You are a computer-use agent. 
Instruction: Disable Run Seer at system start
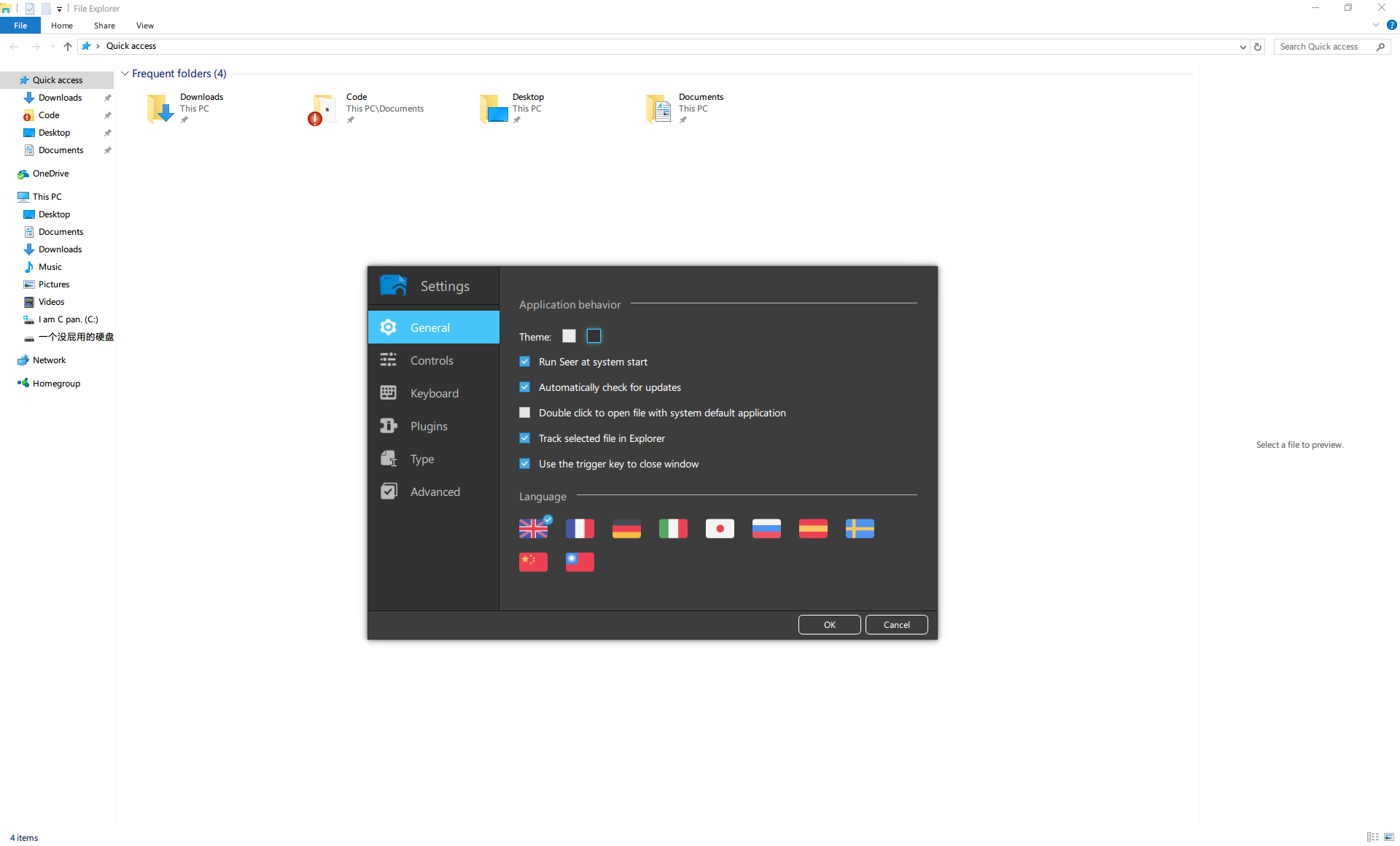point(524,362)
